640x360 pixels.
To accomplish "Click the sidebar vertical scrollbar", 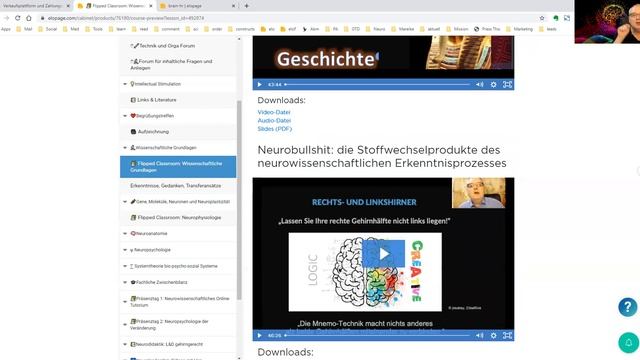I will click(239, 200).
